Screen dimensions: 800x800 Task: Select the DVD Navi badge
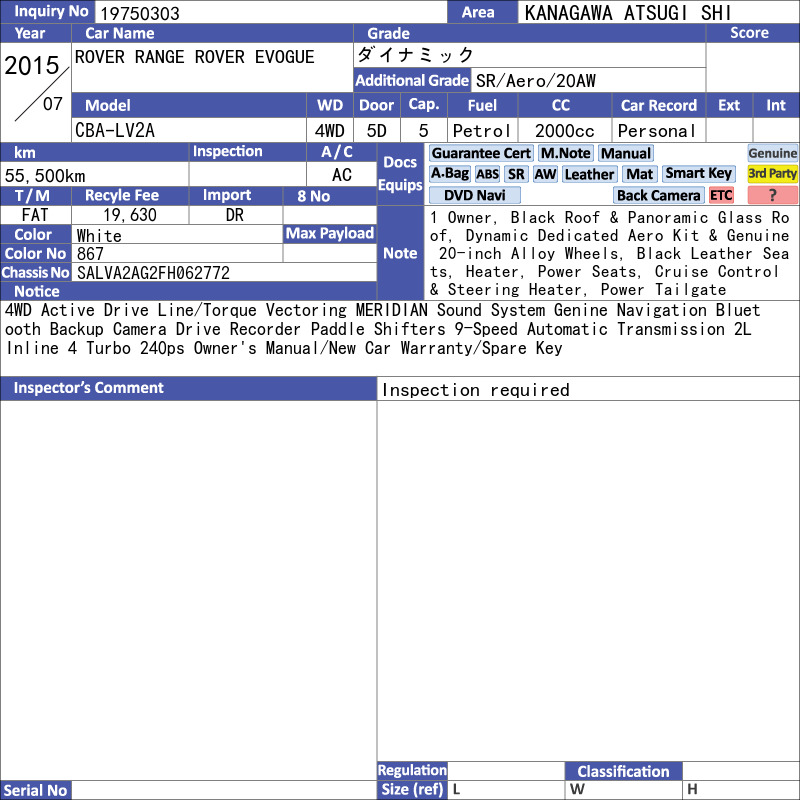pos(474,195)
